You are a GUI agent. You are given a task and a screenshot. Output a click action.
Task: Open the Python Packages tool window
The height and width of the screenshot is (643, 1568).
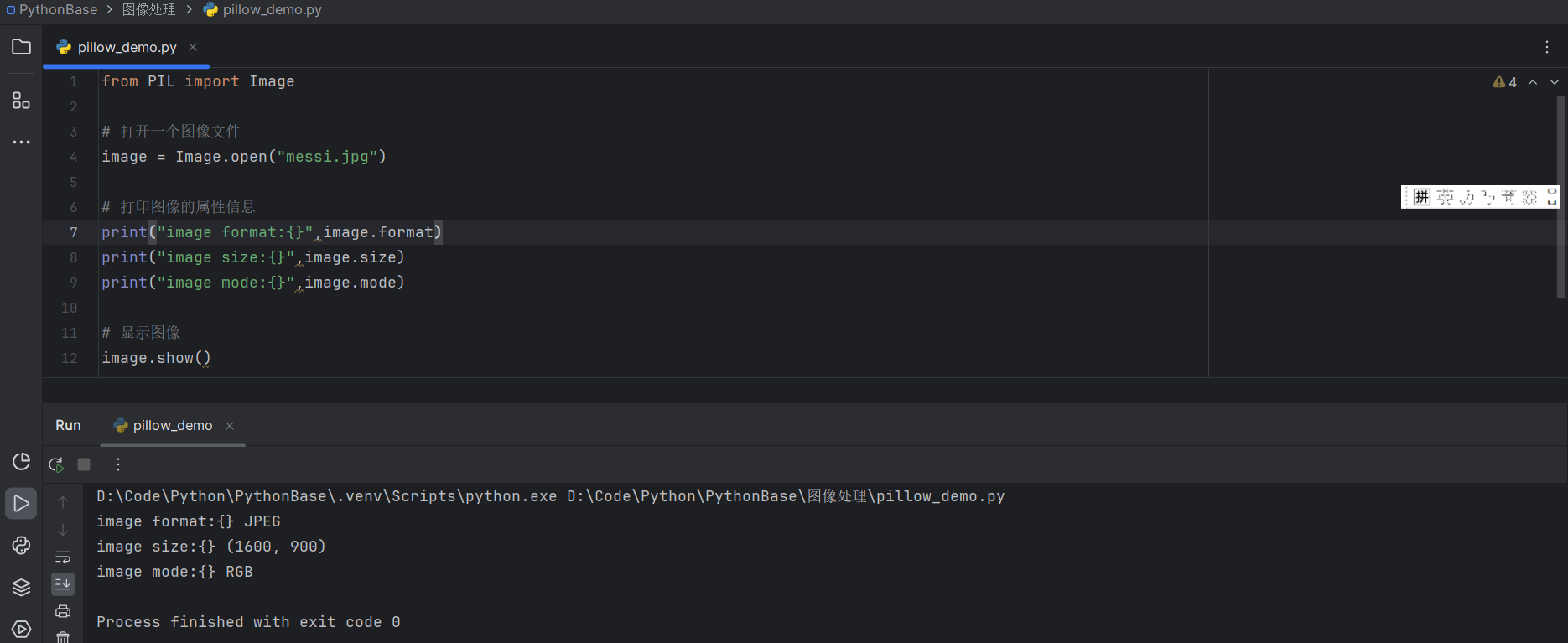(x=21, y=587)
